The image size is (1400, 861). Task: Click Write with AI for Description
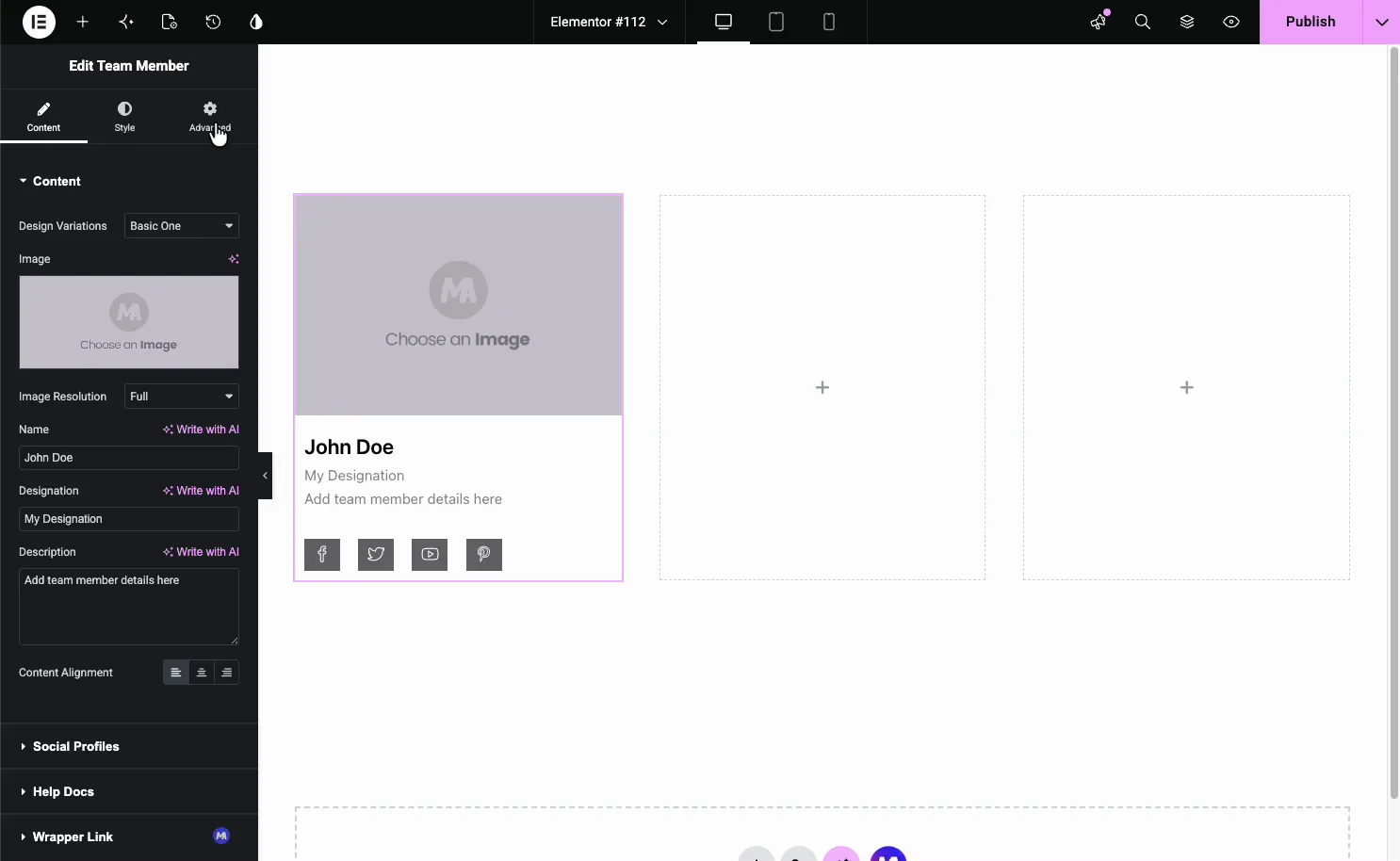pyautogui.click(x=201, y=552)
